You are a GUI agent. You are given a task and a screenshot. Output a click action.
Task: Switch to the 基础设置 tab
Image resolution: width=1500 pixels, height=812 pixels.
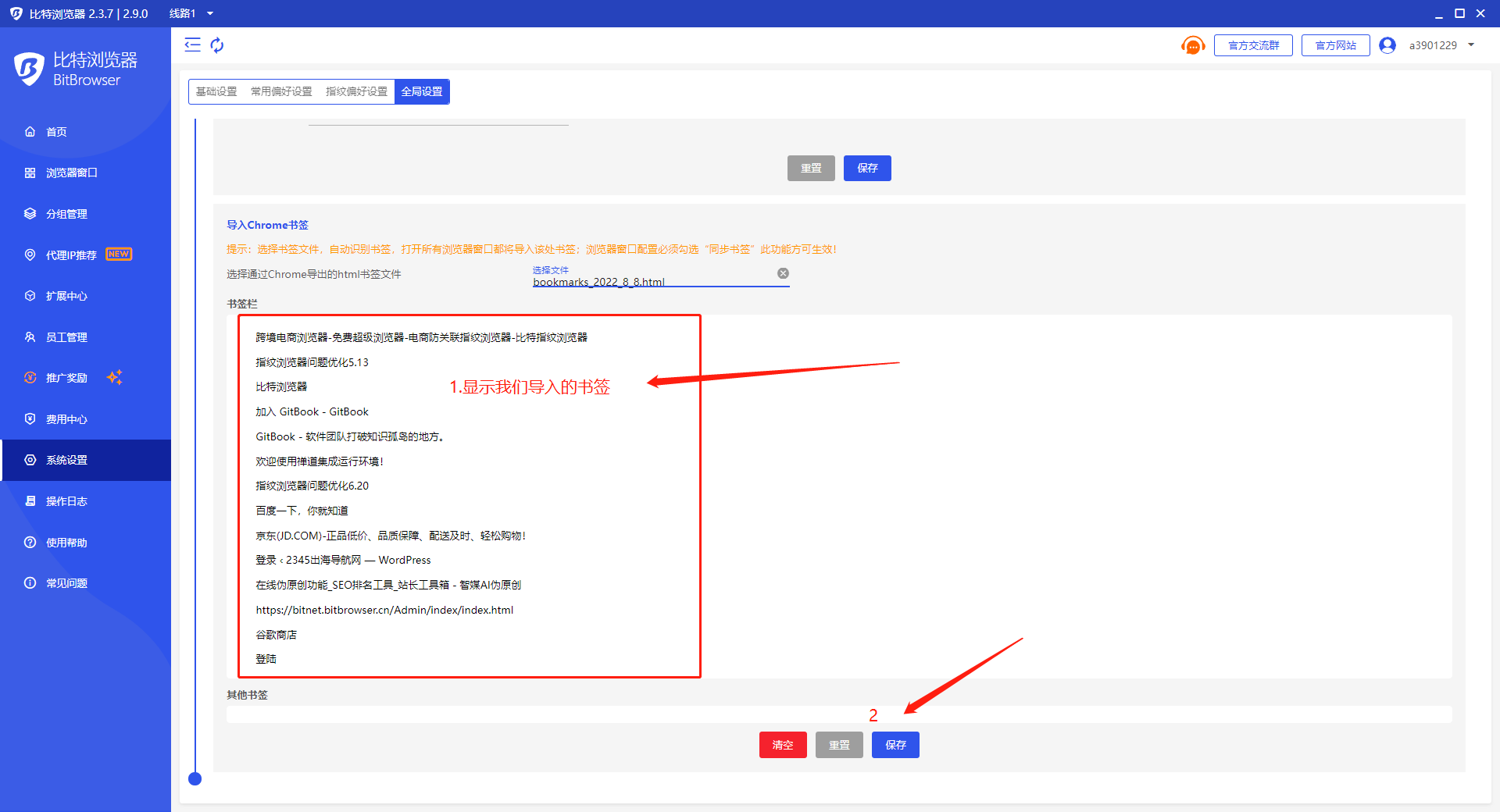(x=216, y=91)
